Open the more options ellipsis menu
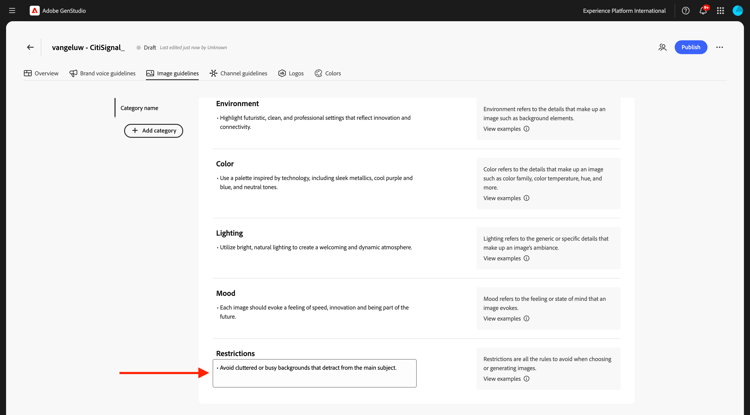Viewport: 750px width, 415px height. [720, 47]
